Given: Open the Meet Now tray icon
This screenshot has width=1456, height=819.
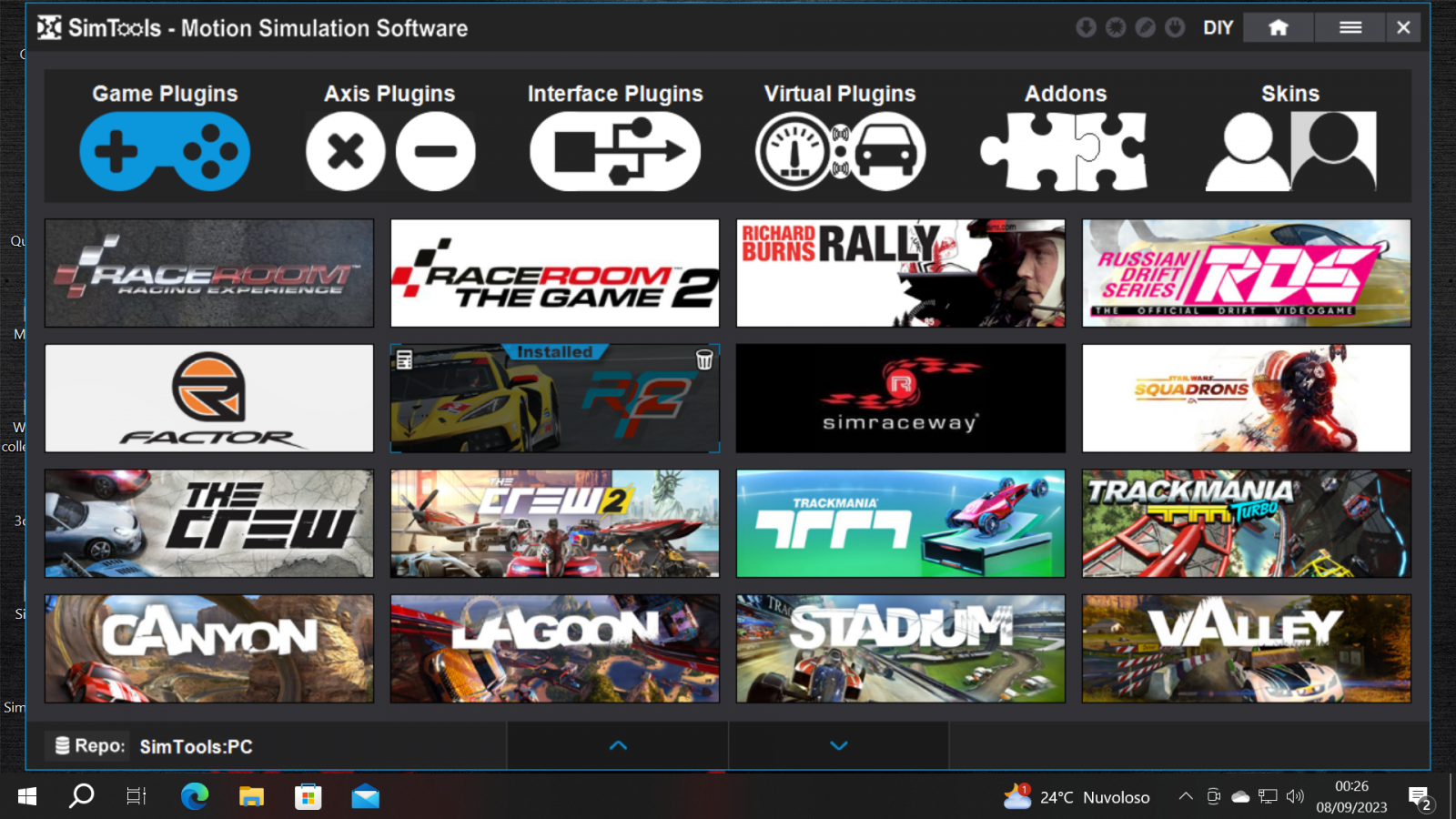Looking at the screenshot, I should (x=1213, y=797).
